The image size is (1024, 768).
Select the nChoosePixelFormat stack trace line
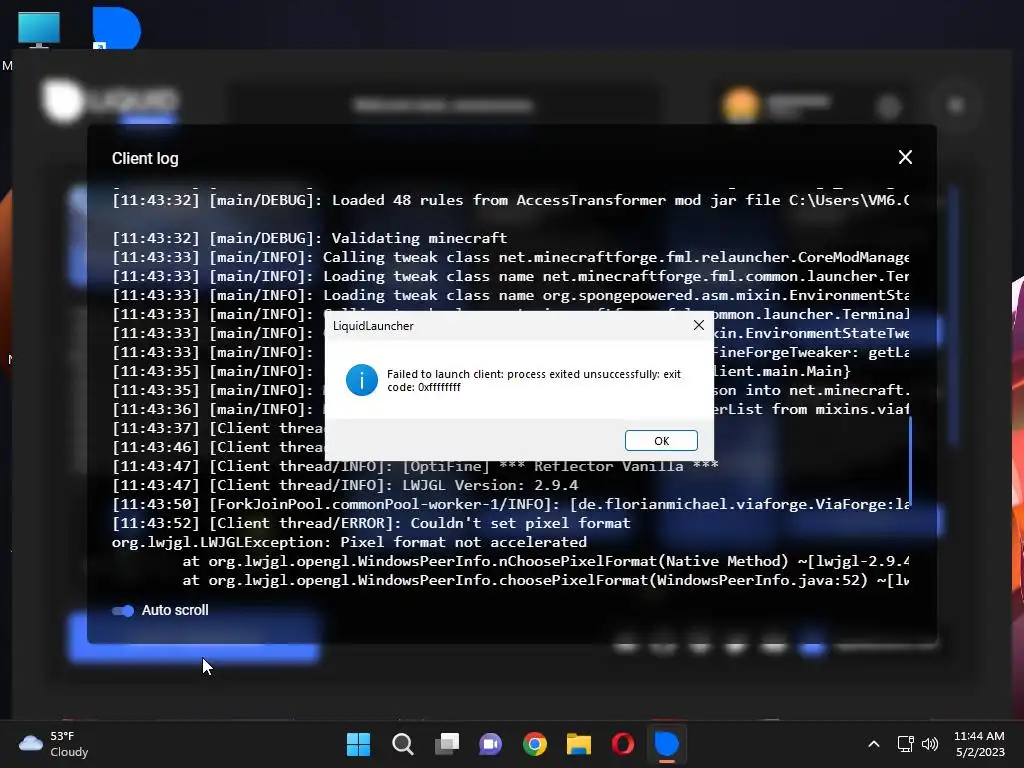545,561
